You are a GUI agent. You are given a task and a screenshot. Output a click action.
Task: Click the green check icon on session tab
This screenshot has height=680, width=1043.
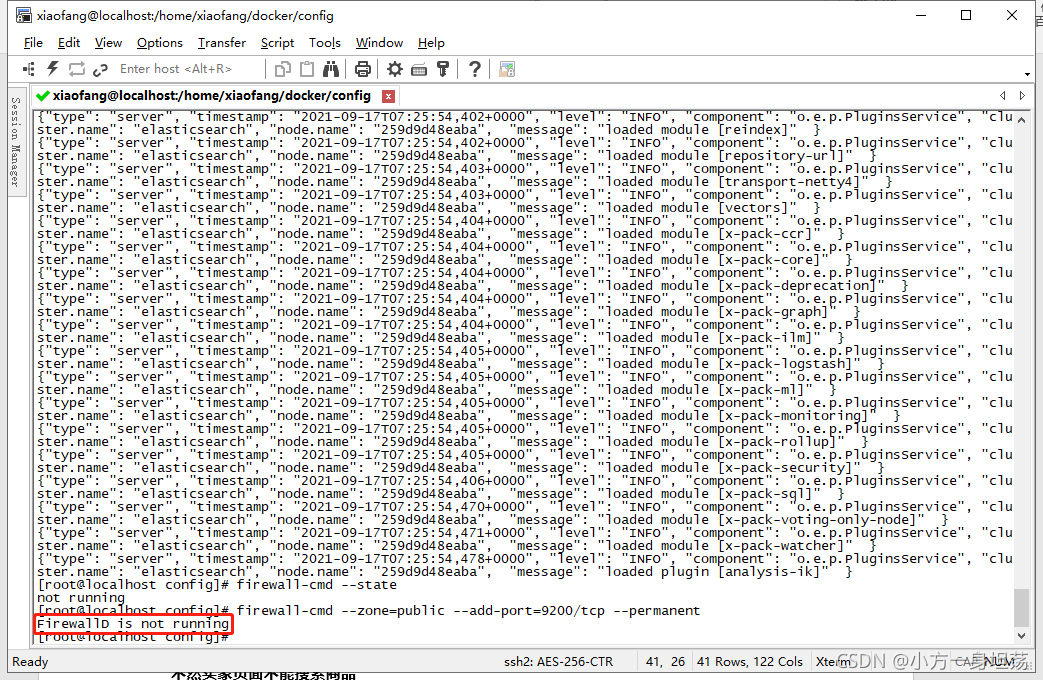[43, 96]
